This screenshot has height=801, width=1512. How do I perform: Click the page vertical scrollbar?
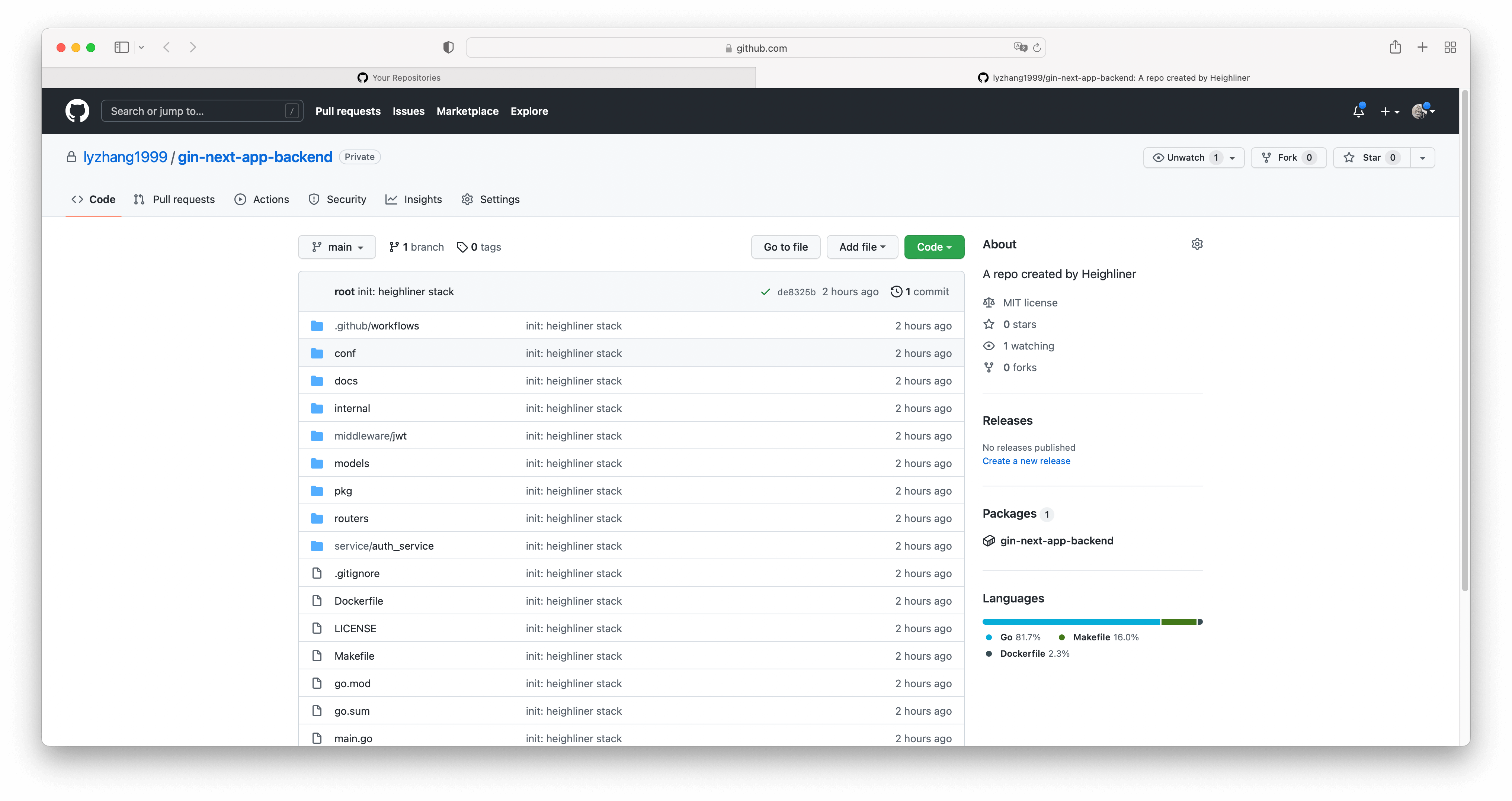tap(1465, 341)
